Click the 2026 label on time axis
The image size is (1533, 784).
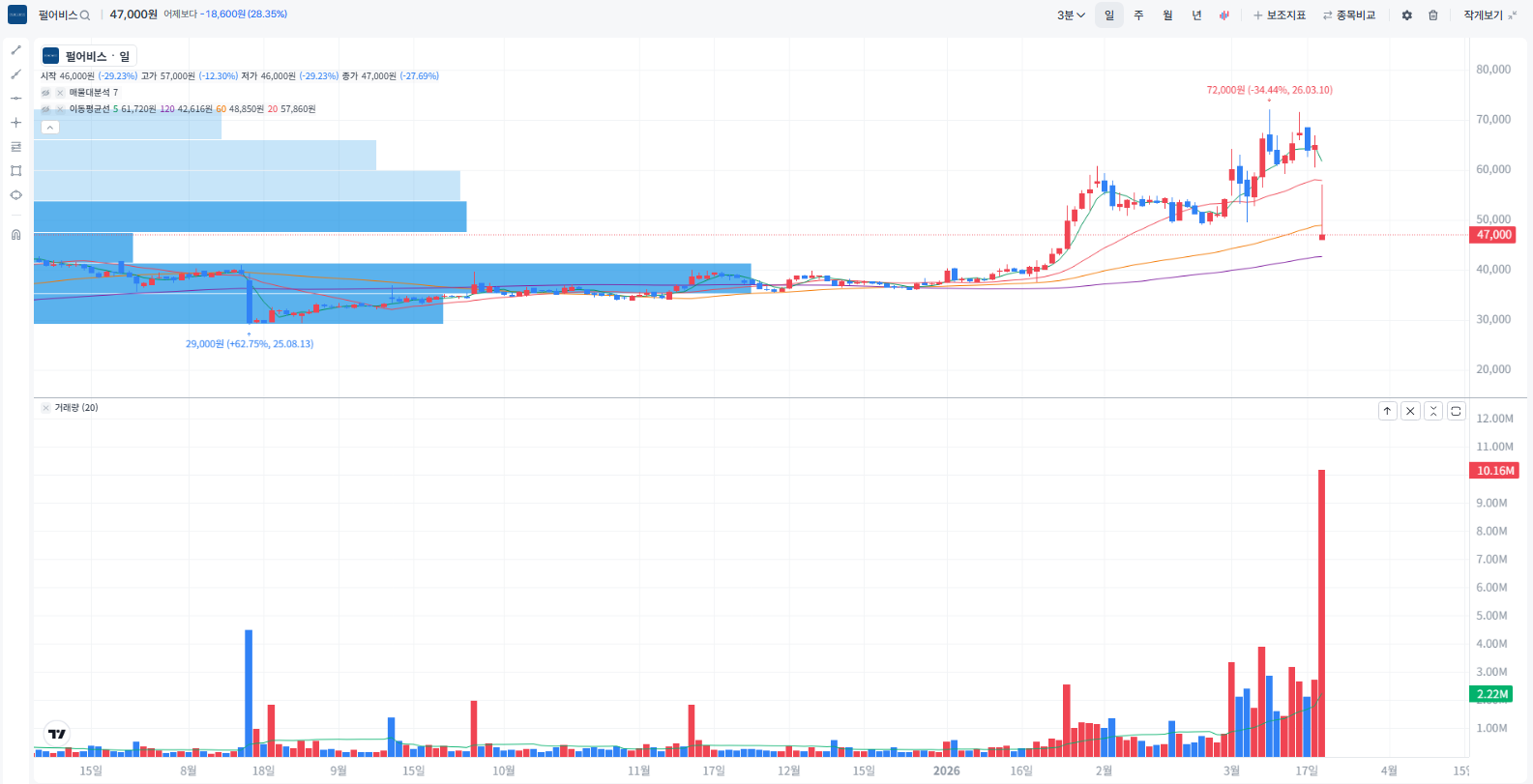click(x=947, y=770)
